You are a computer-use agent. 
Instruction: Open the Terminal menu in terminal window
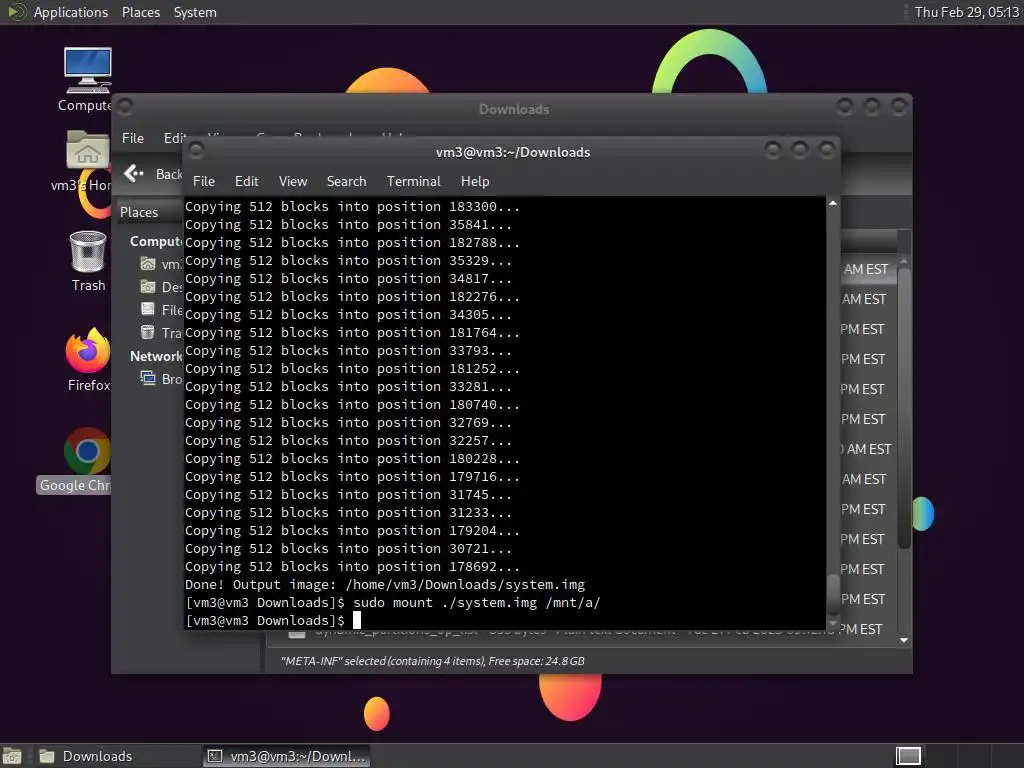pyautogui.click(x=413, y=181)
